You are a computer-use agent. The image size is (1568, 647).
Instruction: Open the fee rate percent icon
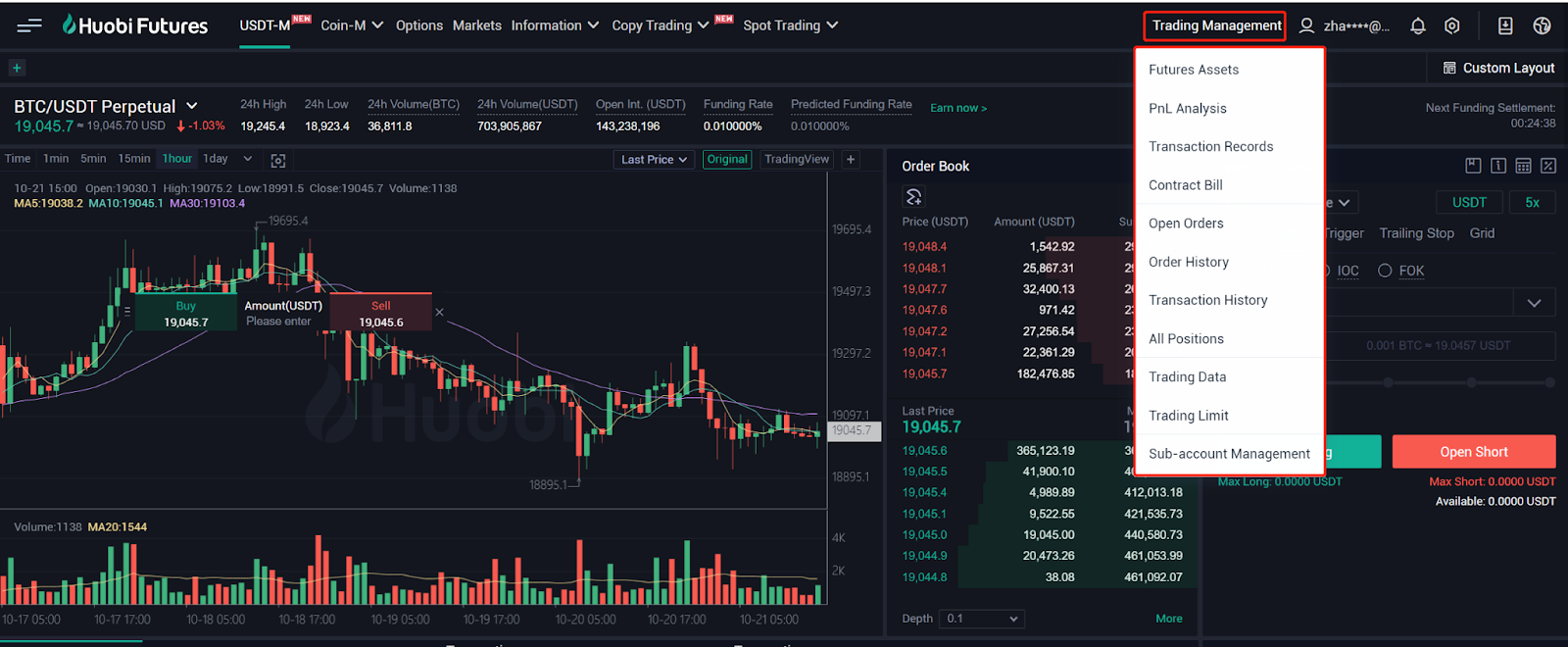(1548, 166)
